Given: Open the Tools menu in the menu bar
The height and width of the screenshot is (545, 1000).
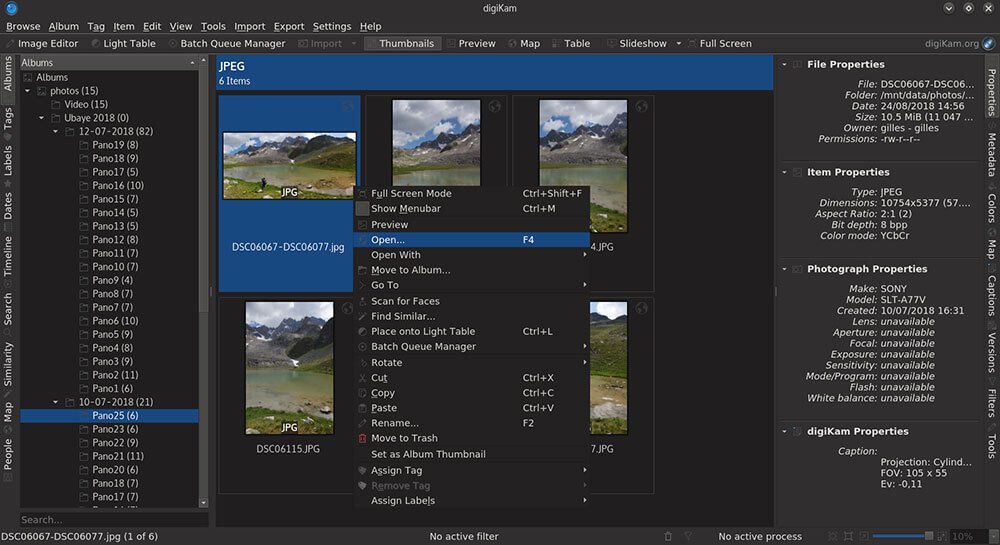Looking at the screenshot, I should click(x=212, y=26).
